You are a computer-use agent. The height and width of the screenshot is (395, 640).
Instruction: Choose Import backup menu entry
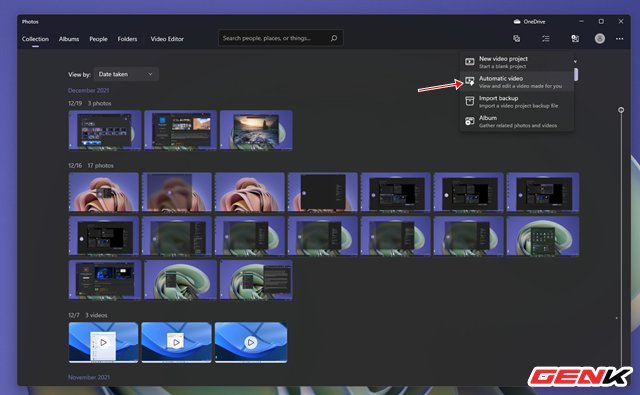(517, 102)
